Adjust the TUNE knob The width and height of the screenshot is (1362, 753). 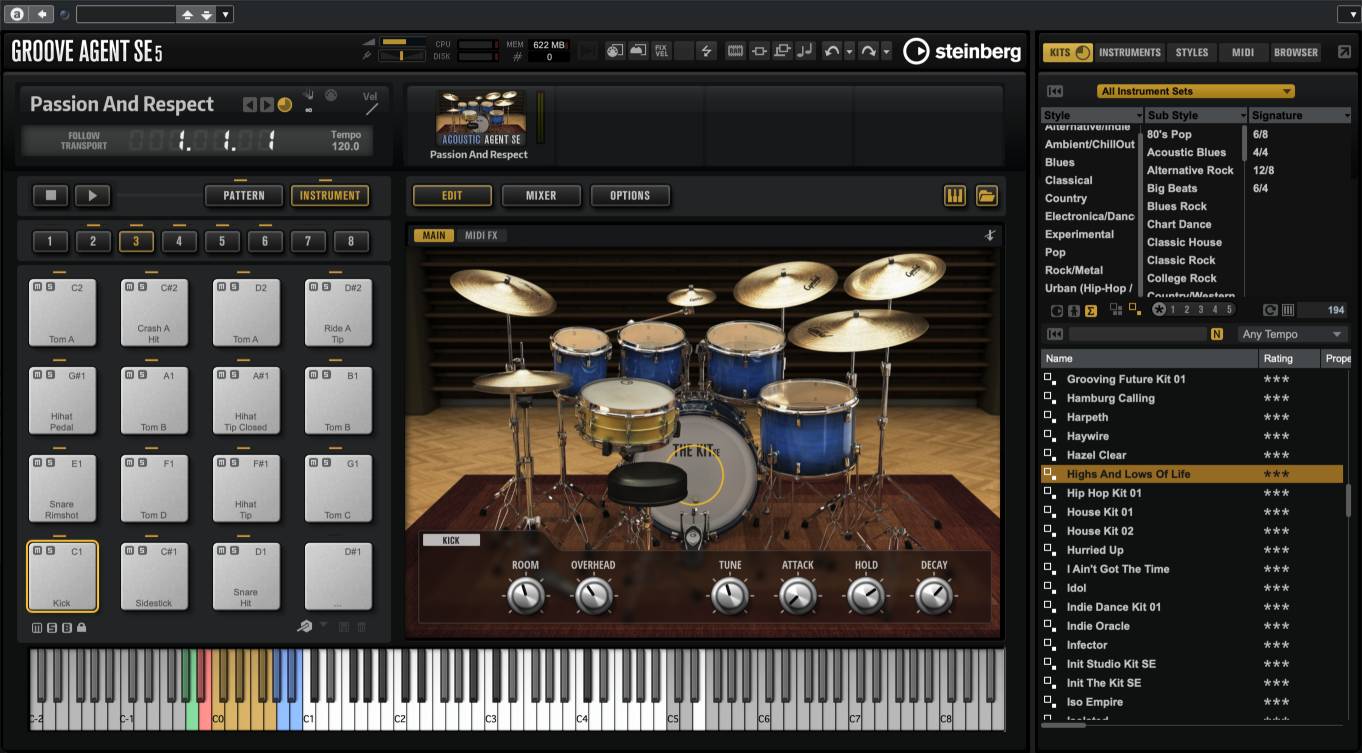click(730, 596)
